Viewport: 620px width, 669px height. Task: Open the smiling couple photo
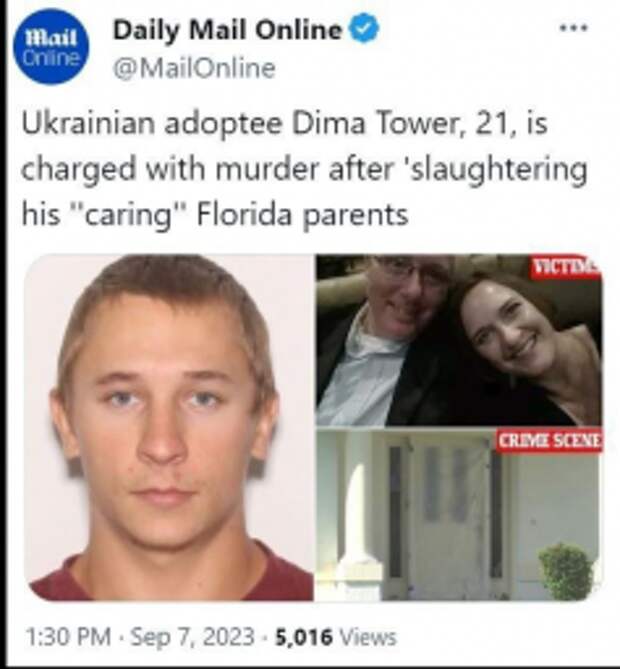click(x=459, y=340)
